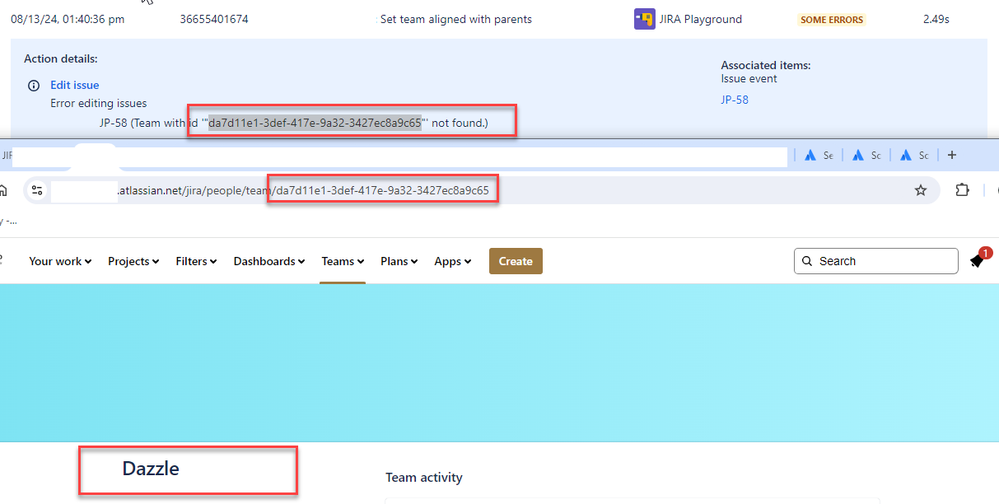Click the SOME ERRORS status badge
999x504 pixels.
831,20
